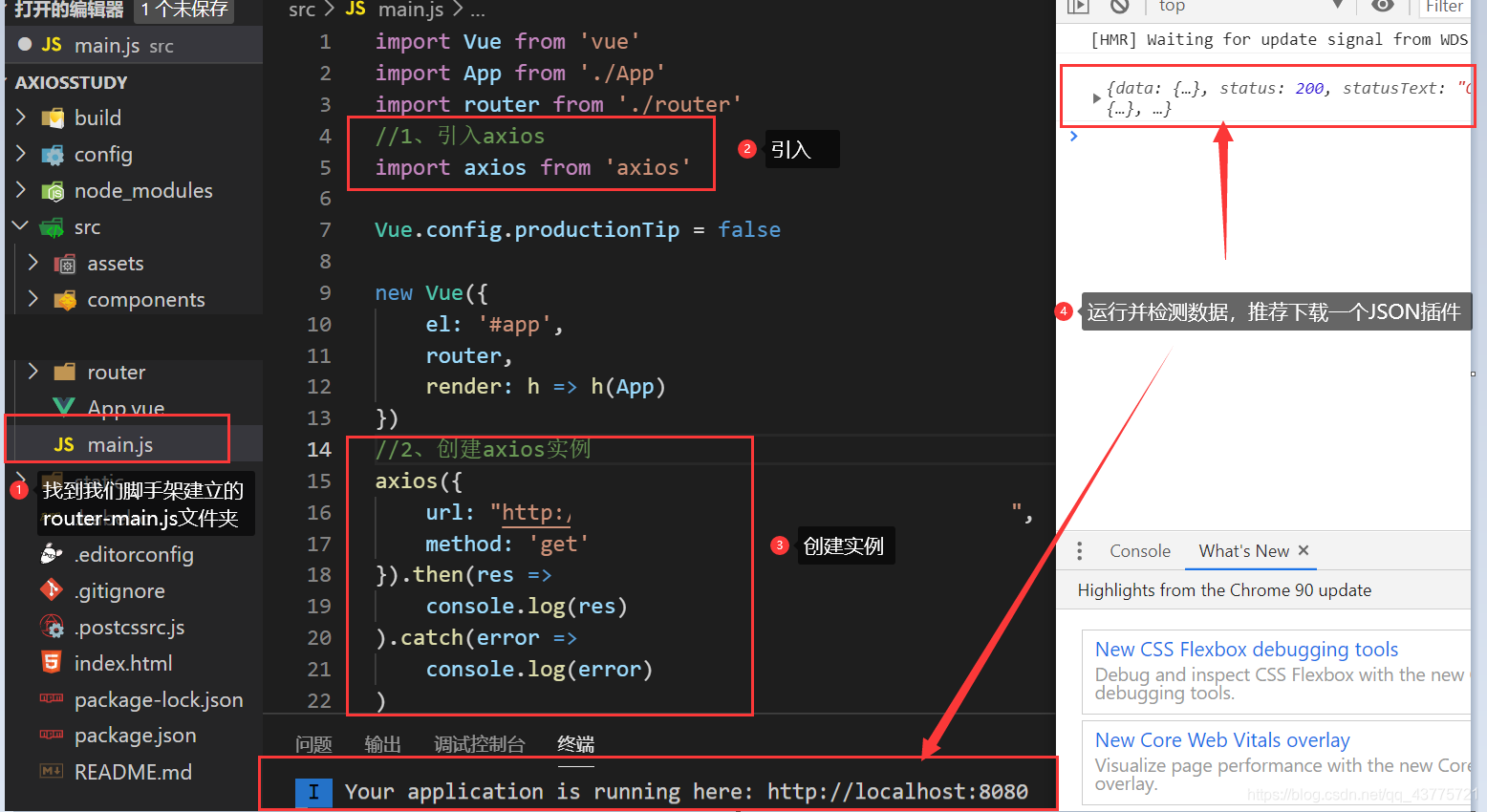Click the build folder icon
This screenshot has width=1487, height=812.
[x=53, y=118]
